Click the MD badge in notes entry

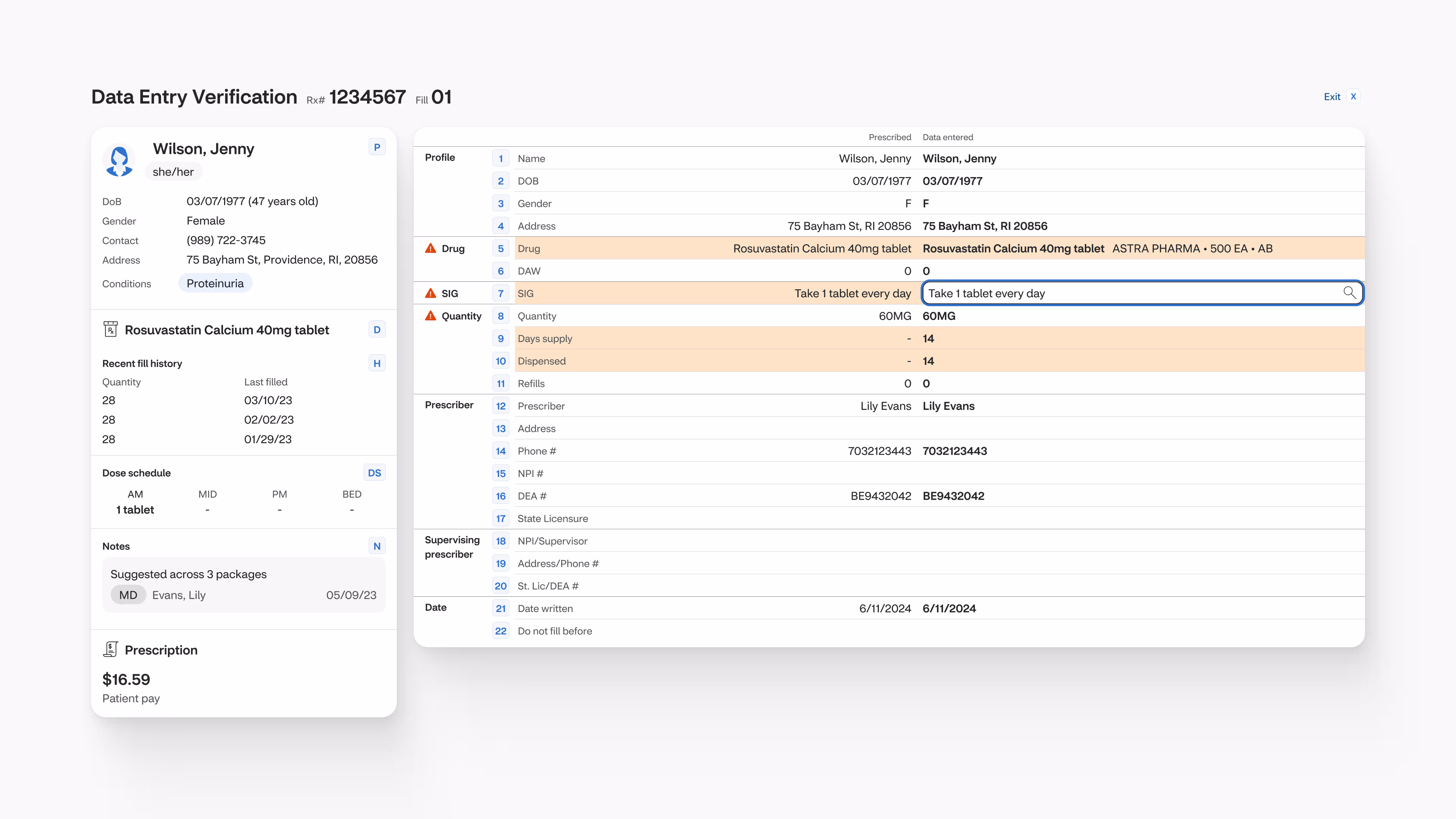point(128,595)
